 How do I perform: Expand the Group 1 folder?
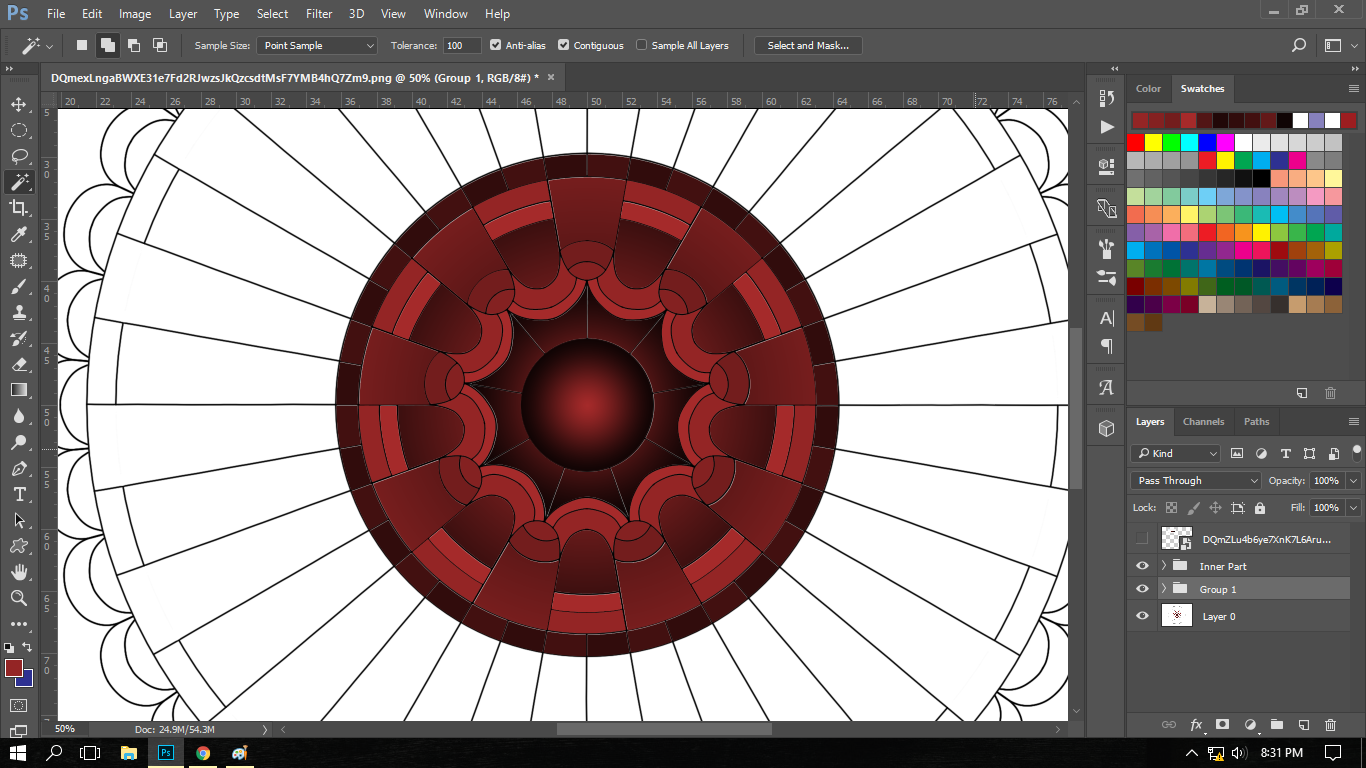click(x=1163, y=589)
